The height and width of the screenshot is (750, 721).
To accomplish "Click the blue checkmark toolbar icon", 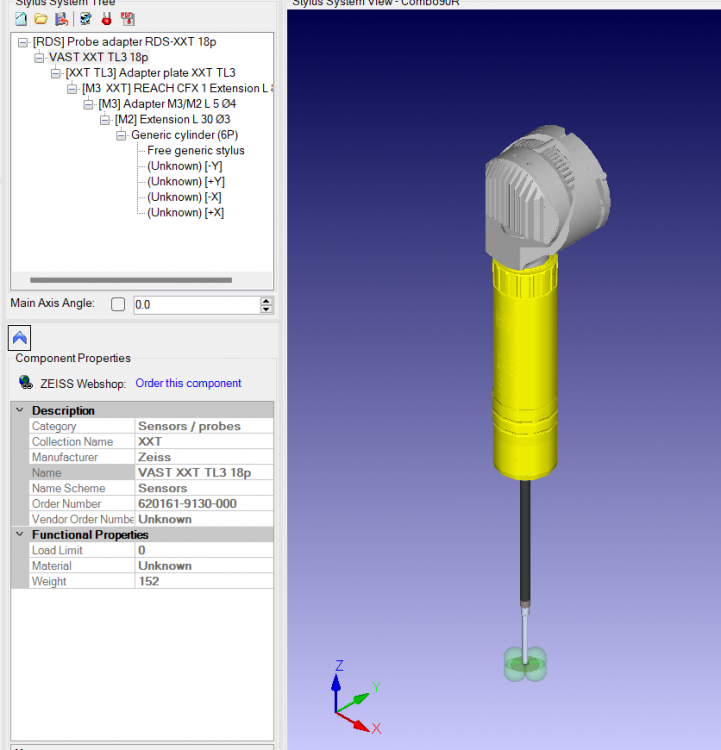I will coord(85,19).
